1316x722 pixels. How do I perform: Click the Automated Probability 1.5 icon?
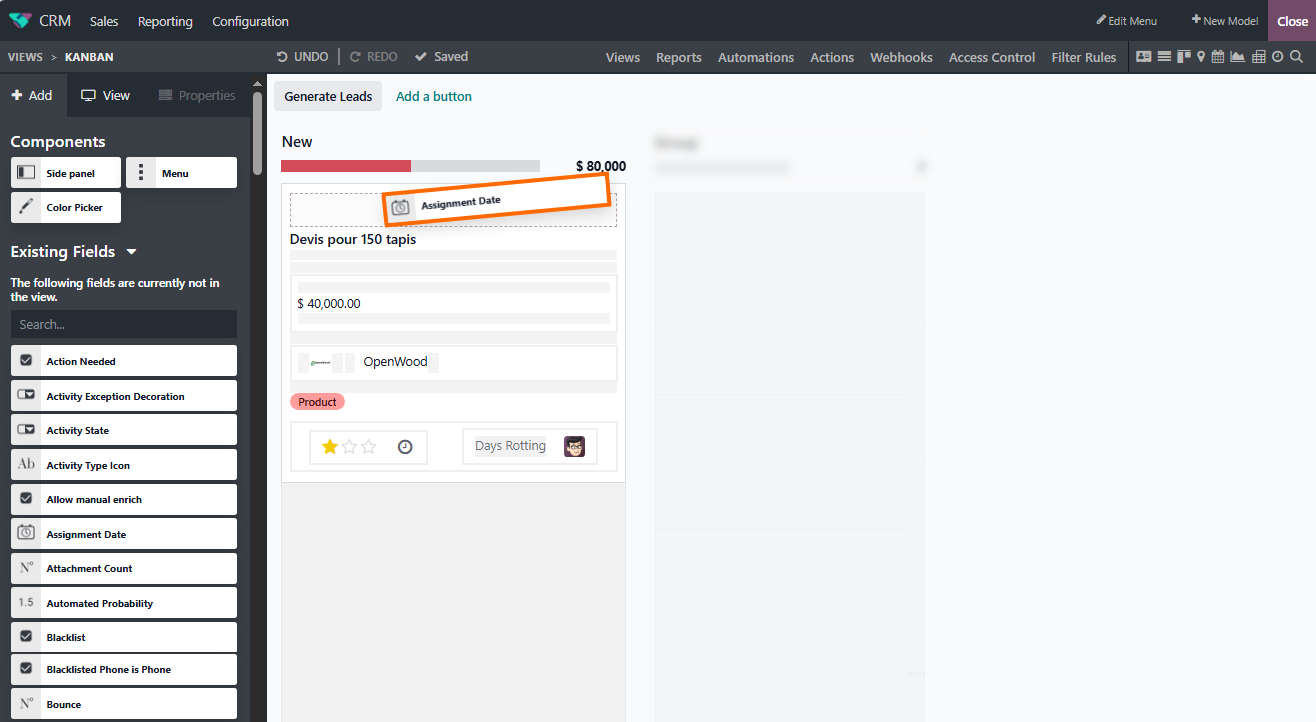(x=27, y=603)
